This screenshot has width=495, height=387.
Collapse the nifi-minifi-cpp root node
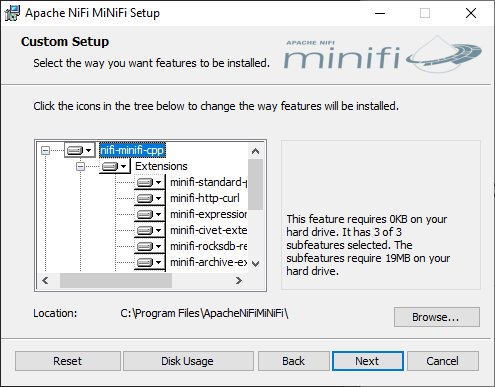(x=45, y=150)
